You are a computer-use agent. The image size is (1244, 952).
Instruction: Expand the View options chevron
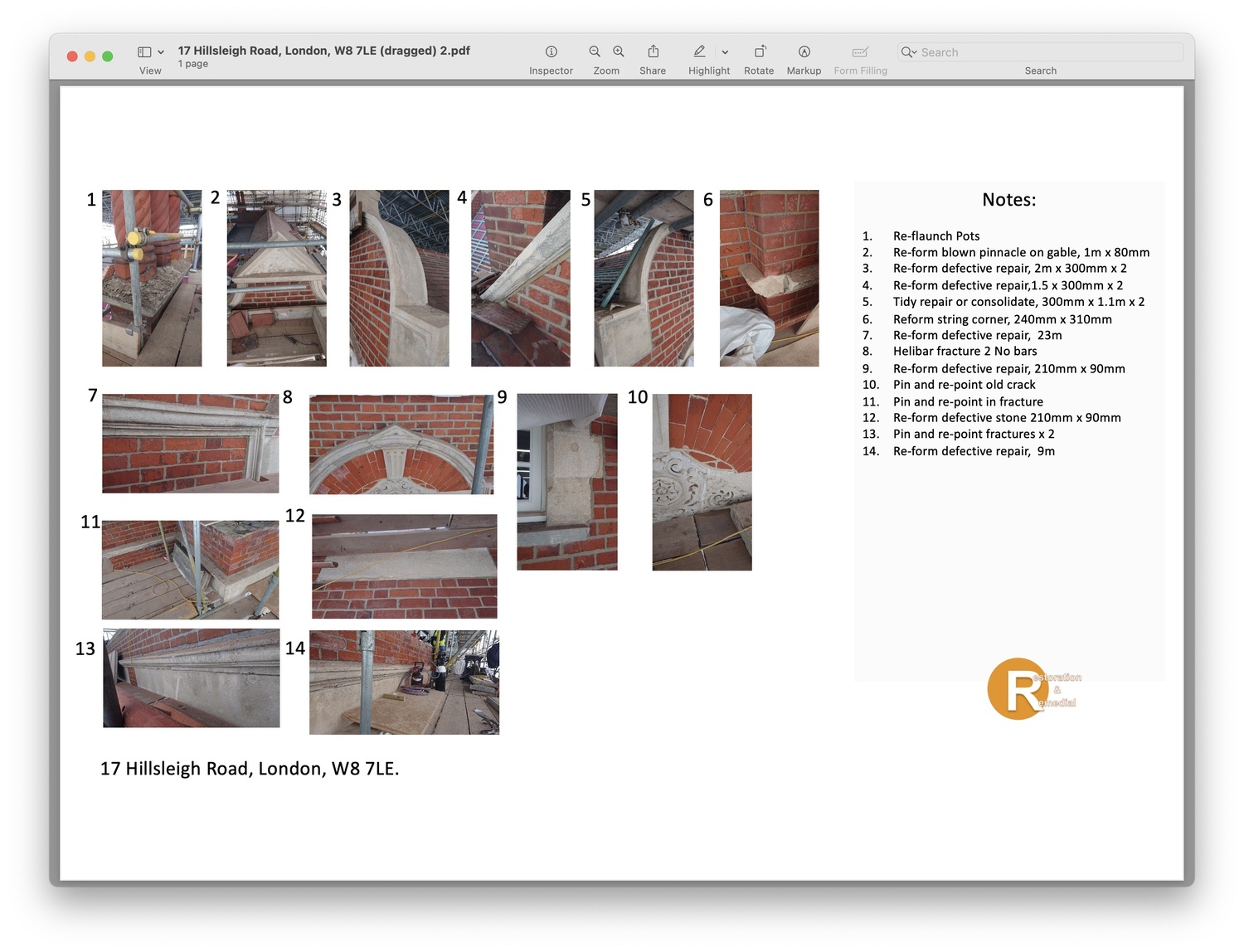pos(161,52)
